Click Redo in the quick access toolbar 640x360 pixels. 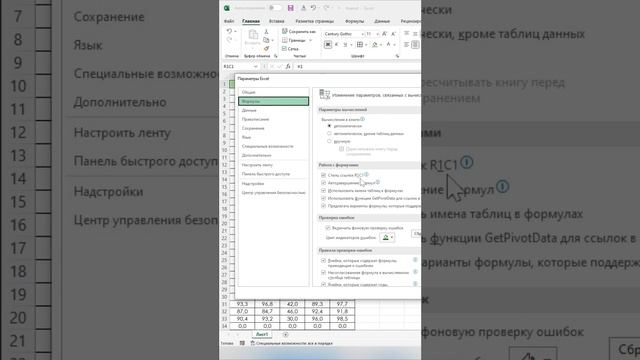(x=326, y=8)
